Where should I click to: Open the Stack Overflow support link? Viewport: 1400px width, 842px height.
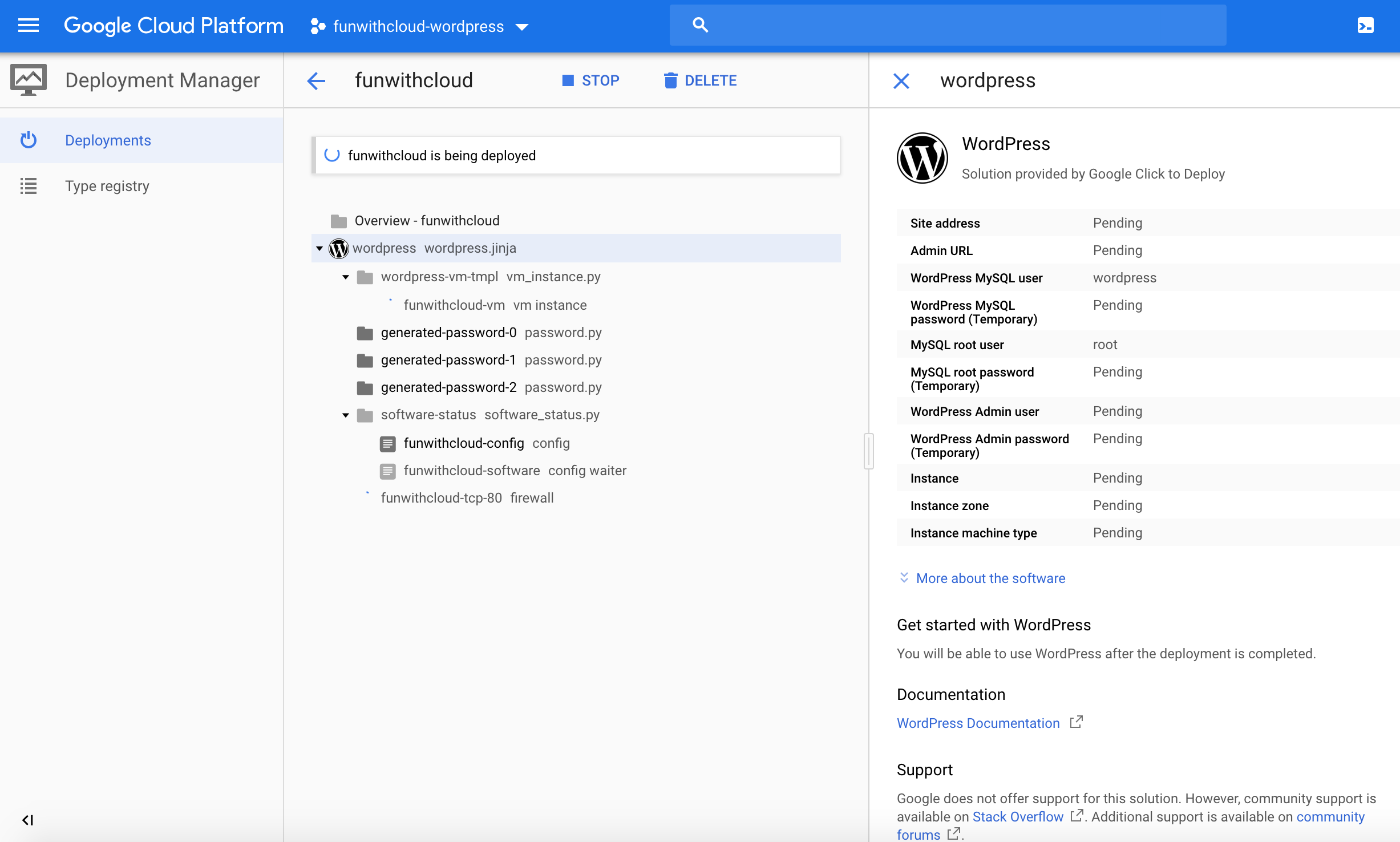click(1018, 816)
